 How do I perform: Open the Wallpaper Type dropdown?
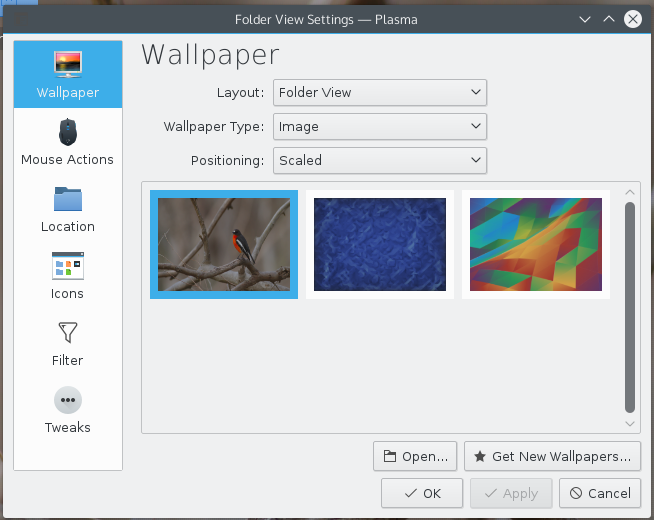[380, 126]
